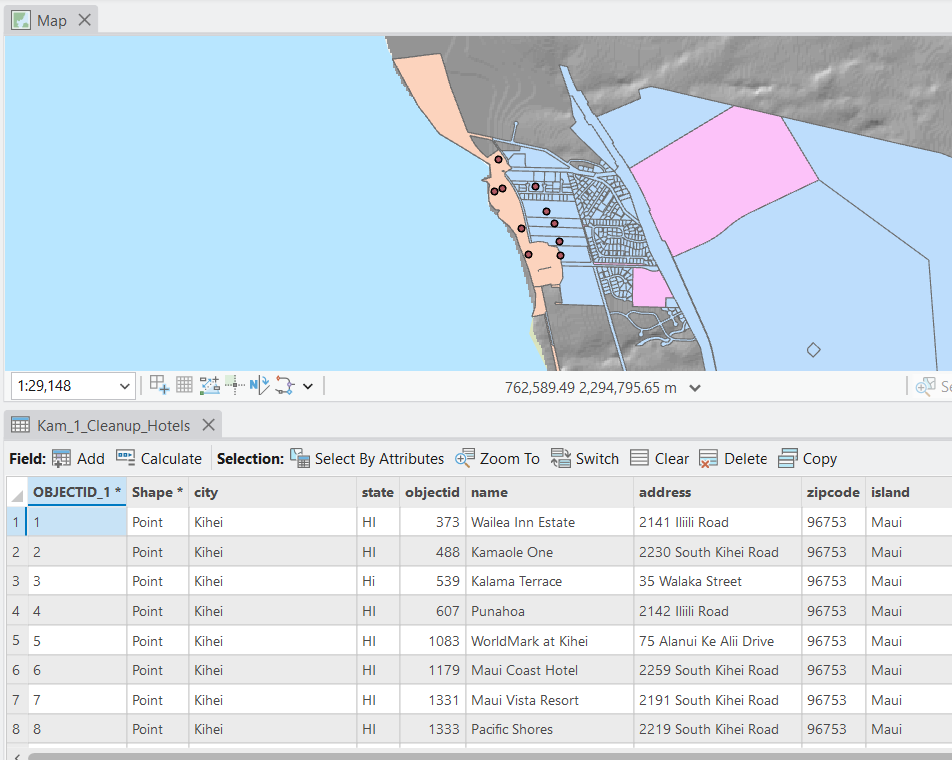Click Copy selection button

pos(808,459)
